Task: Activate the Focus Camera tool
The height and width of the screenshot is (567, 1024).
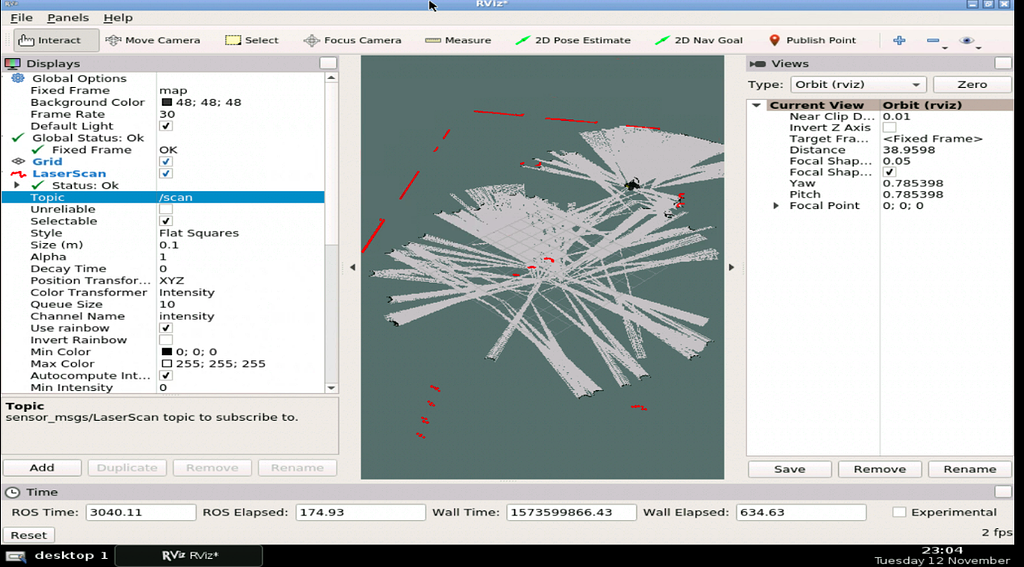Action: pos(352,40)
